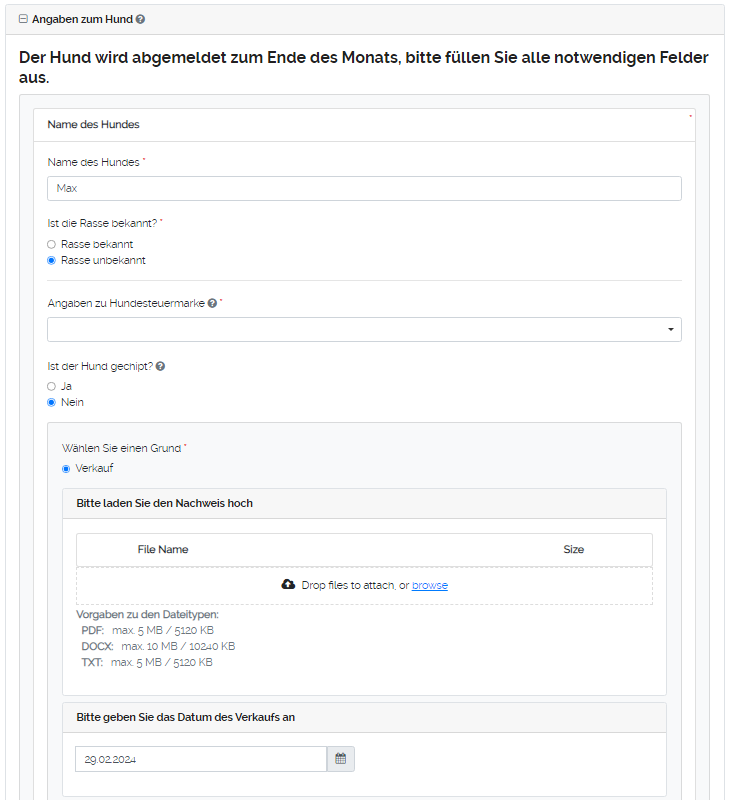Click the Size column header

(573, 549)
